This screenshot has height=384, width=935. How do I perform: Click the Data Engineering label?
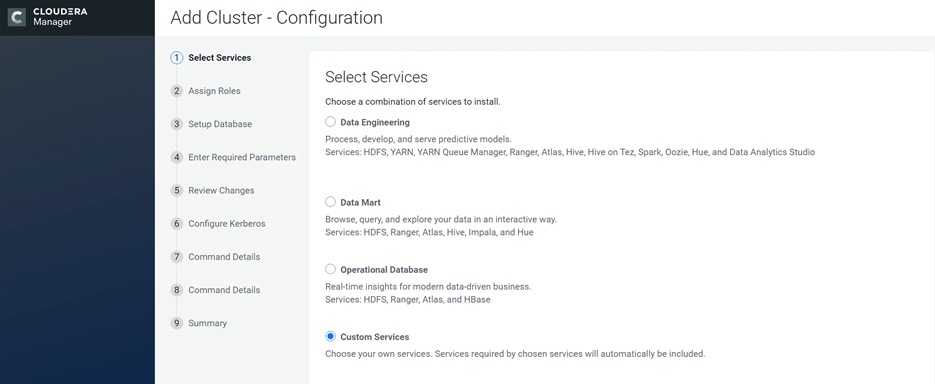375,122
